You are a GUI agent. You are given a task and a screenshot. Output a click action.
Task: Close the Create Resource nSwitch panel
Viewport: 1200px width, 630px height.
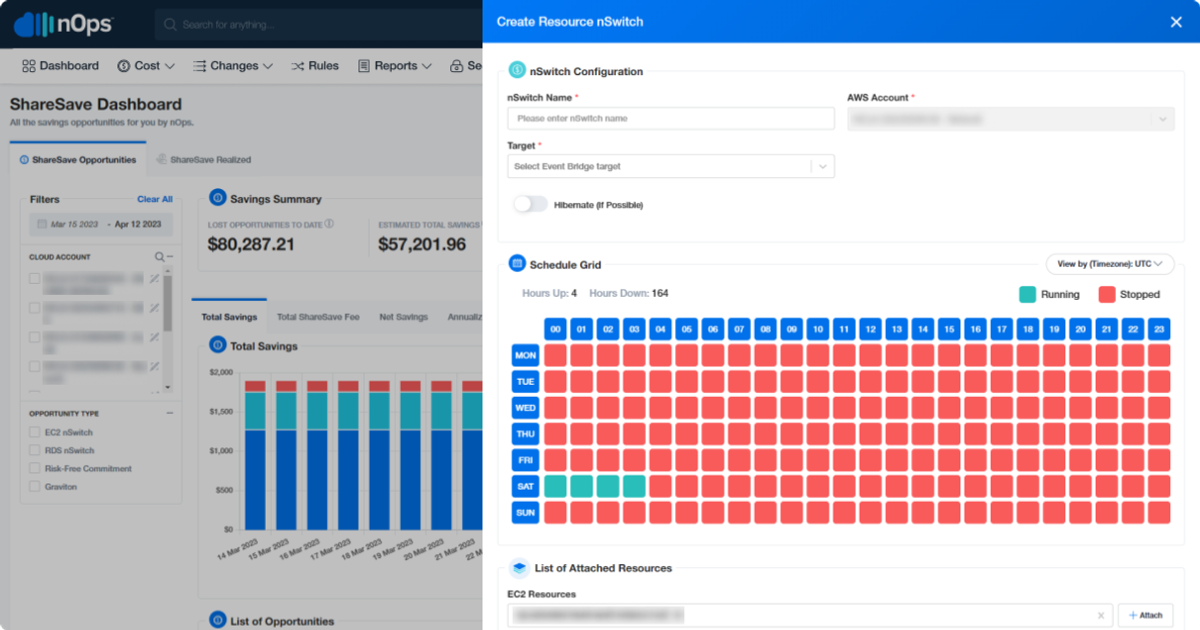(x=1176, y=21)
